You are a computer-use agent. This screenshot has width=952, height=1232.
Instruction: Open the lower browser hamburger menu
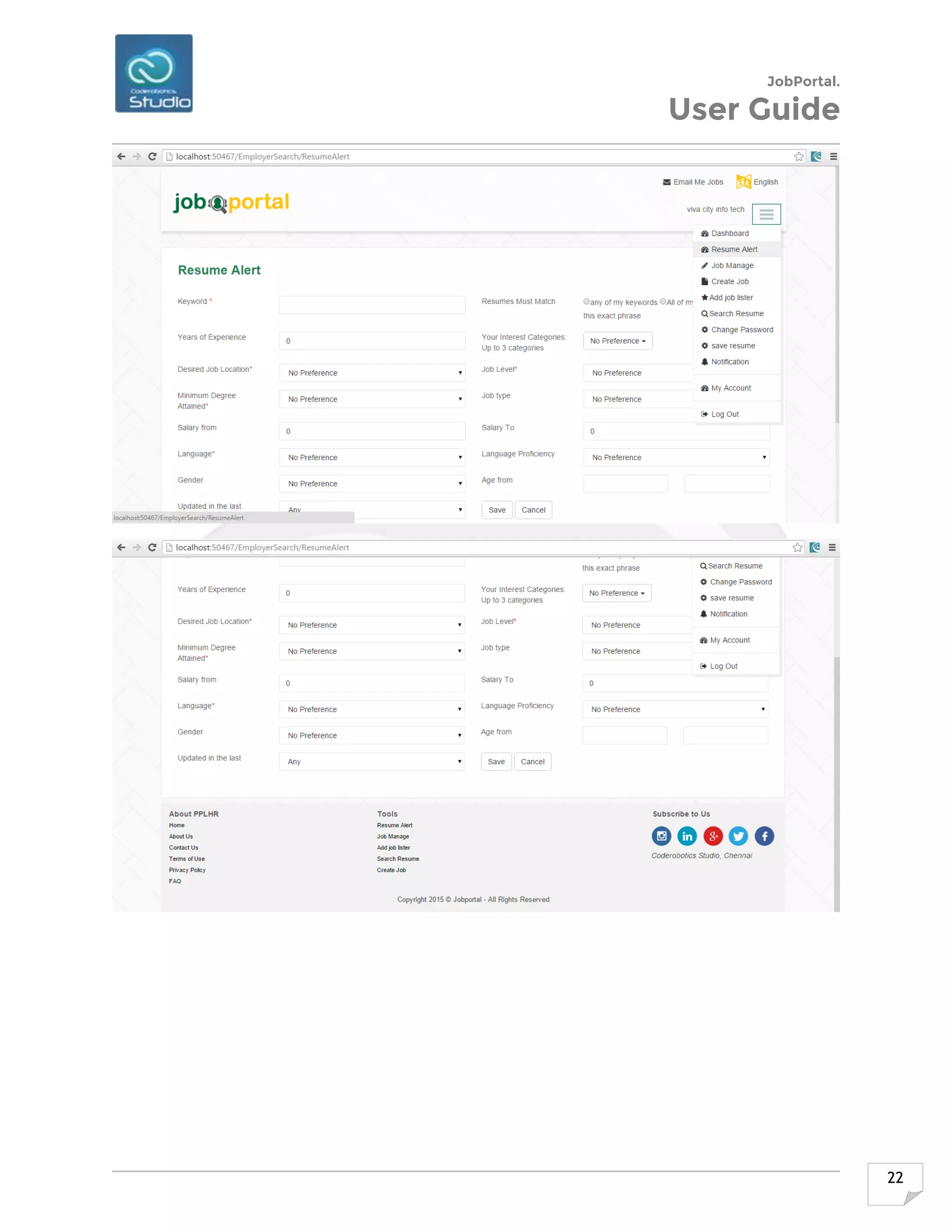832,547
